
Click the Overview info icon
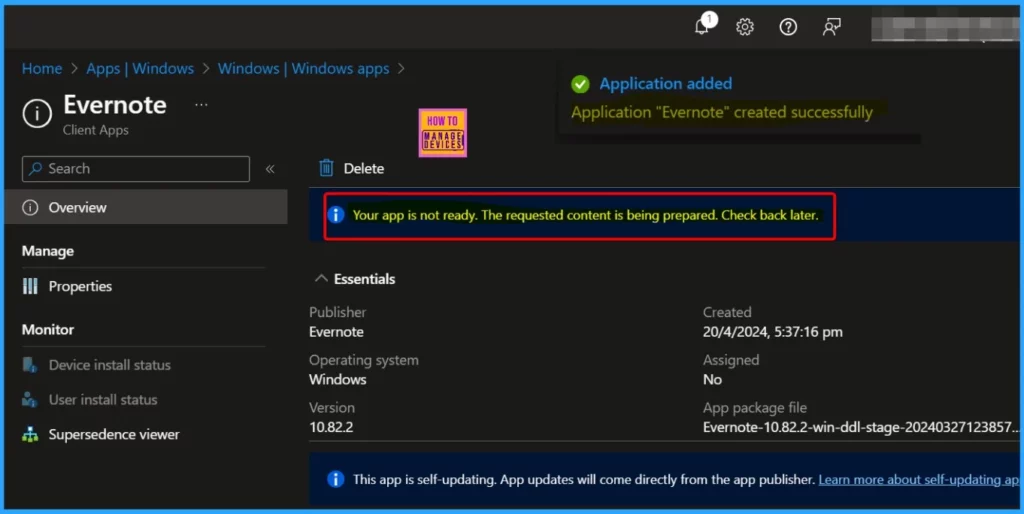tap(30, 208)
